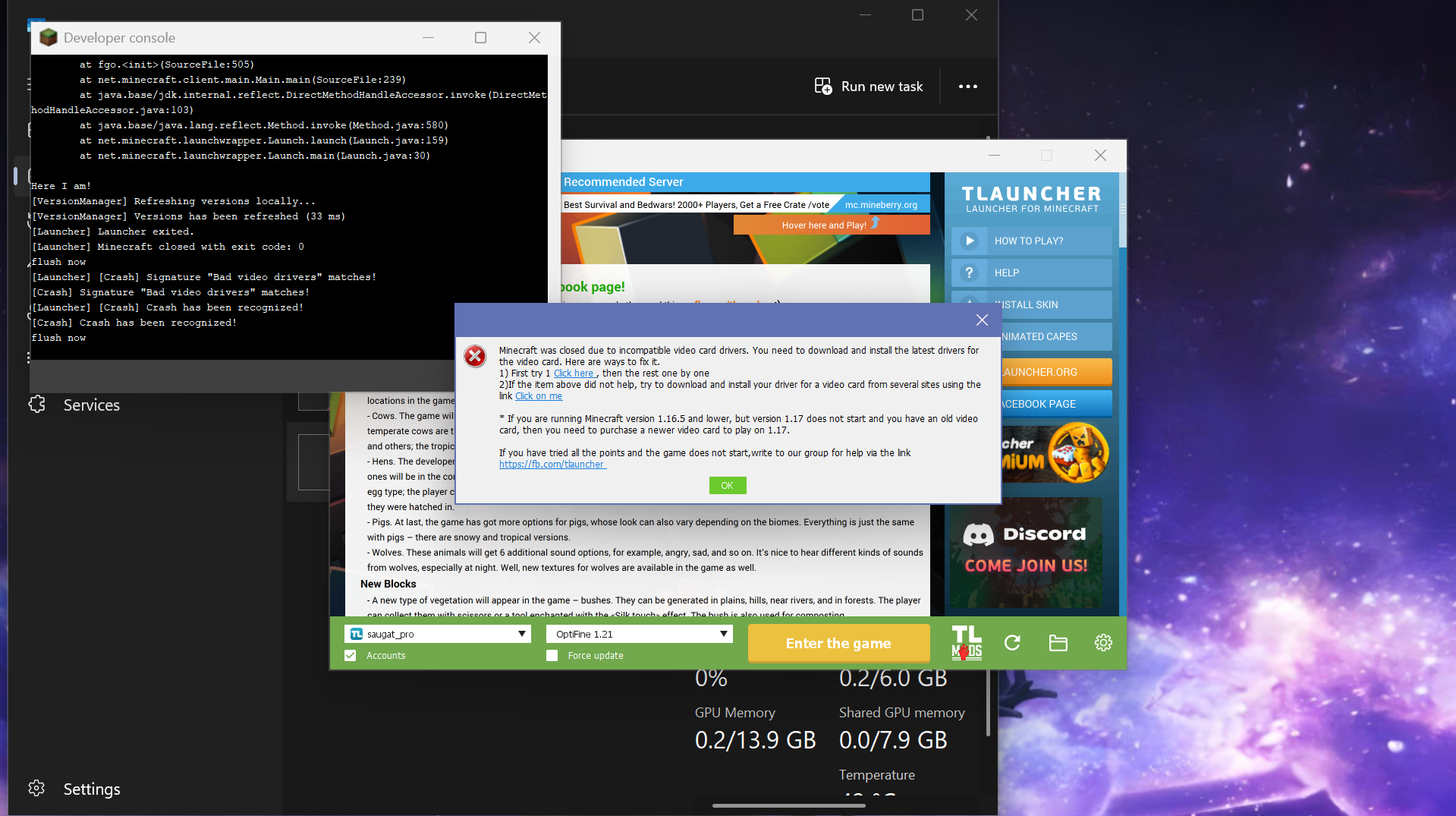Open the 'Click here' driver fix link
This screenshot has width=1456, height=816.
pyautogui.click(x=574, y=373)
